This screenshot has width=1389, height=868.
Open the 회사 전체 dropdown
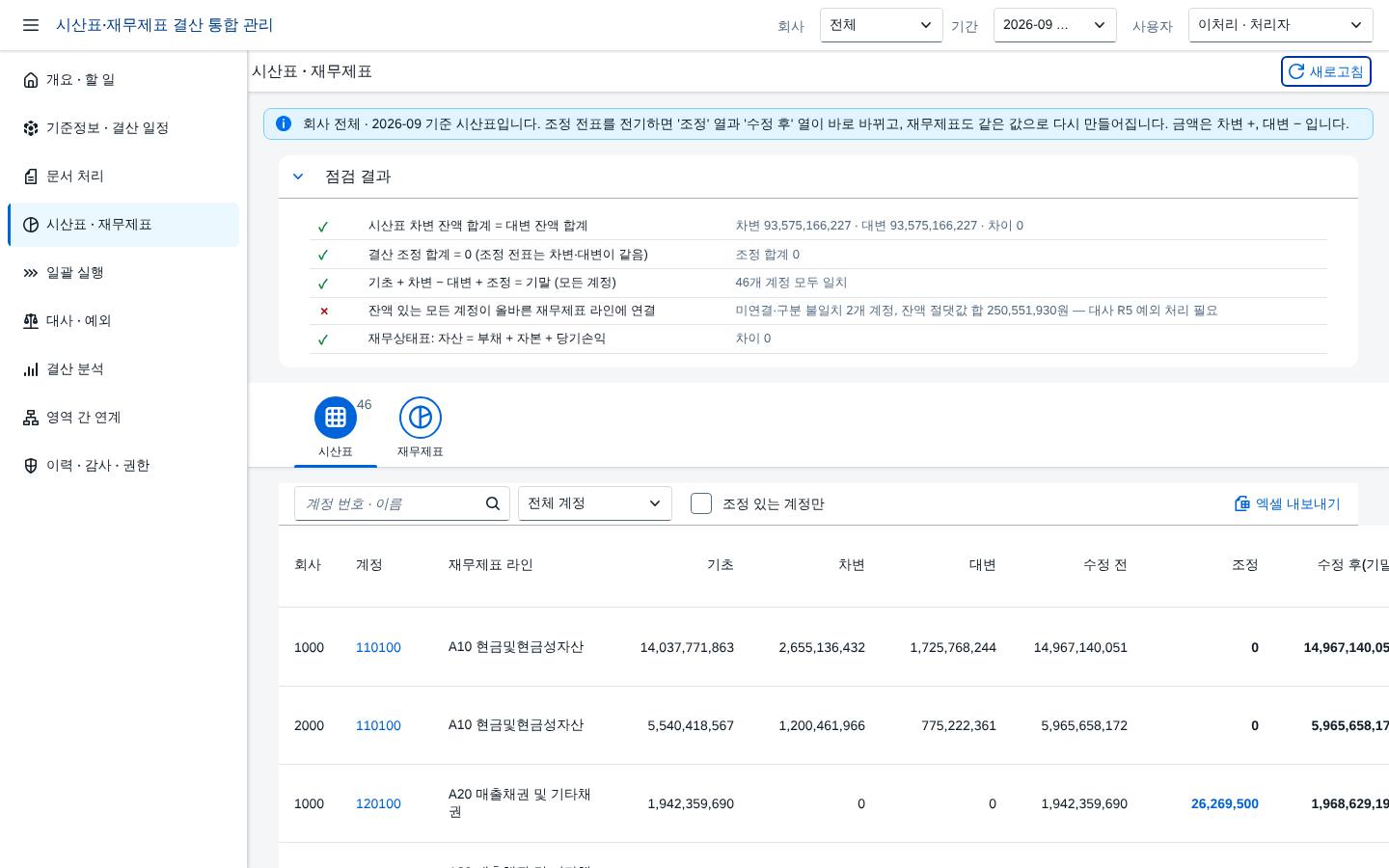tap(881, 25)
